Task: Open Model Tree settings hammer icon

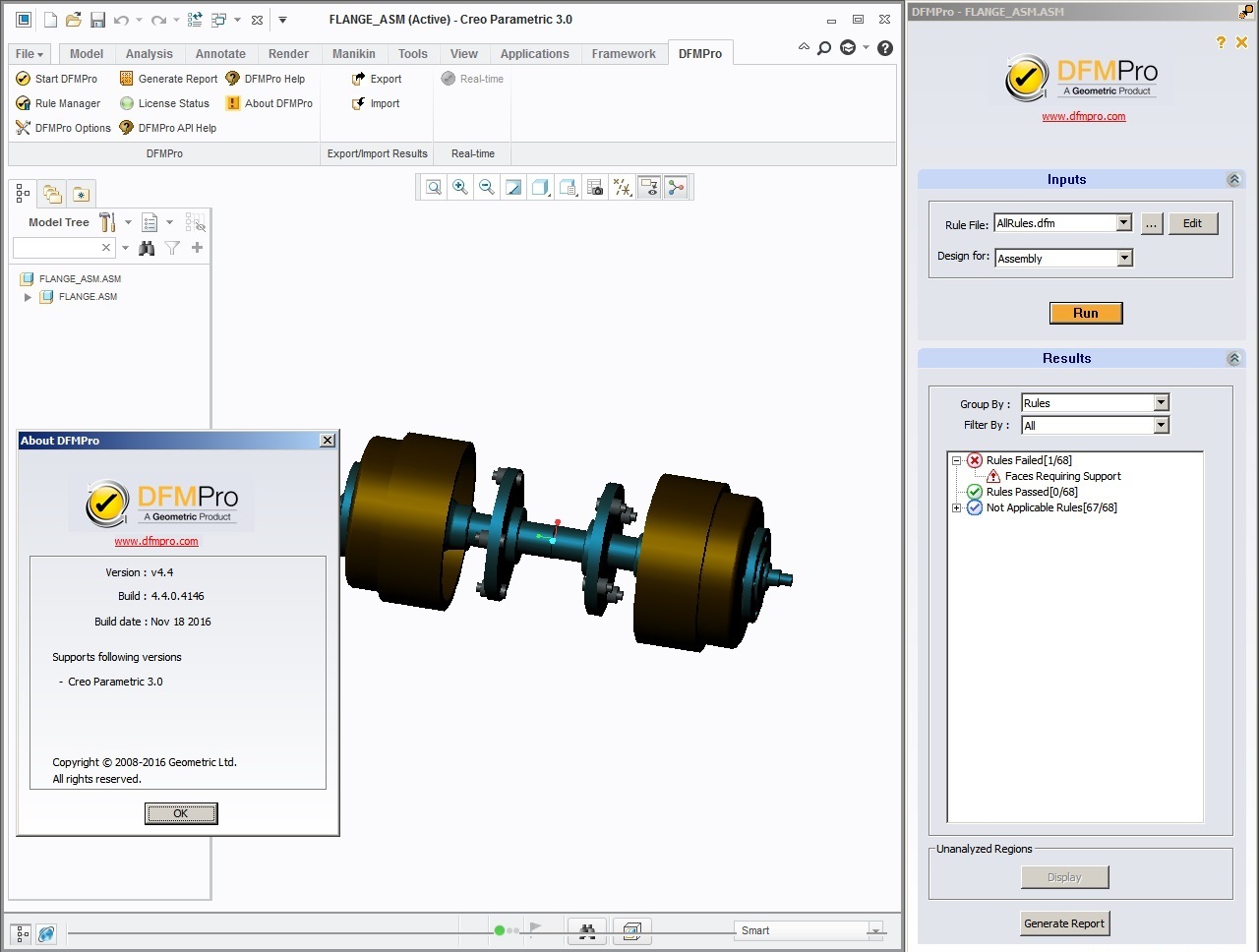Action: coord(107,222)
